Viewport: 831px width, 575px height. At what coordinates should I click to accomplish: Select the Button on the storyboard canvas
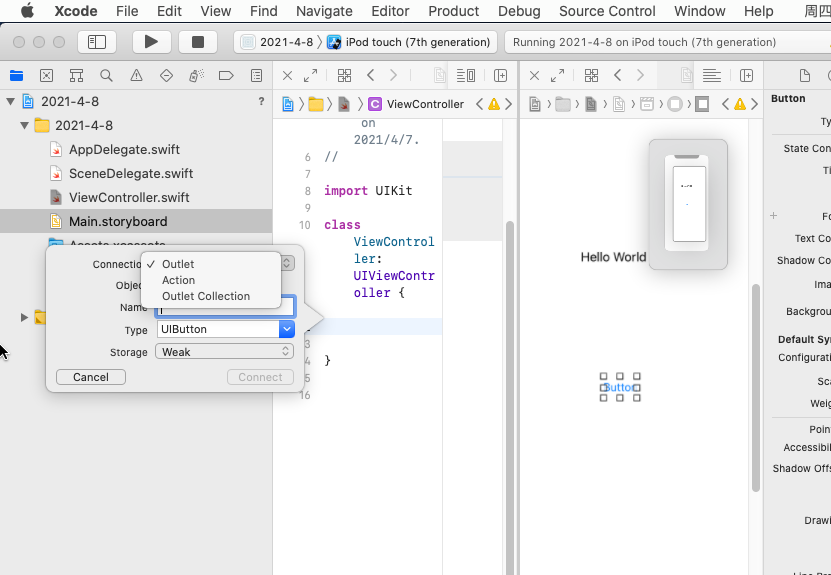620,387
